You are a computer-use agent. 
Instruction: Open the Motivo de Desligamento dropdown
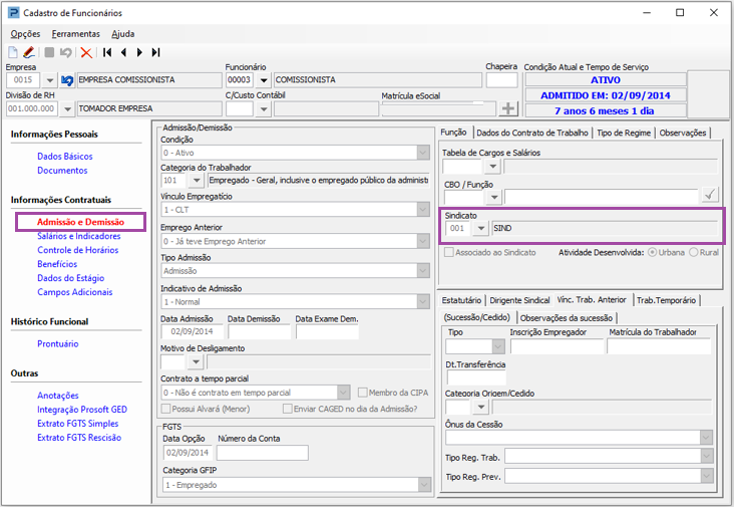coord(196,362)
